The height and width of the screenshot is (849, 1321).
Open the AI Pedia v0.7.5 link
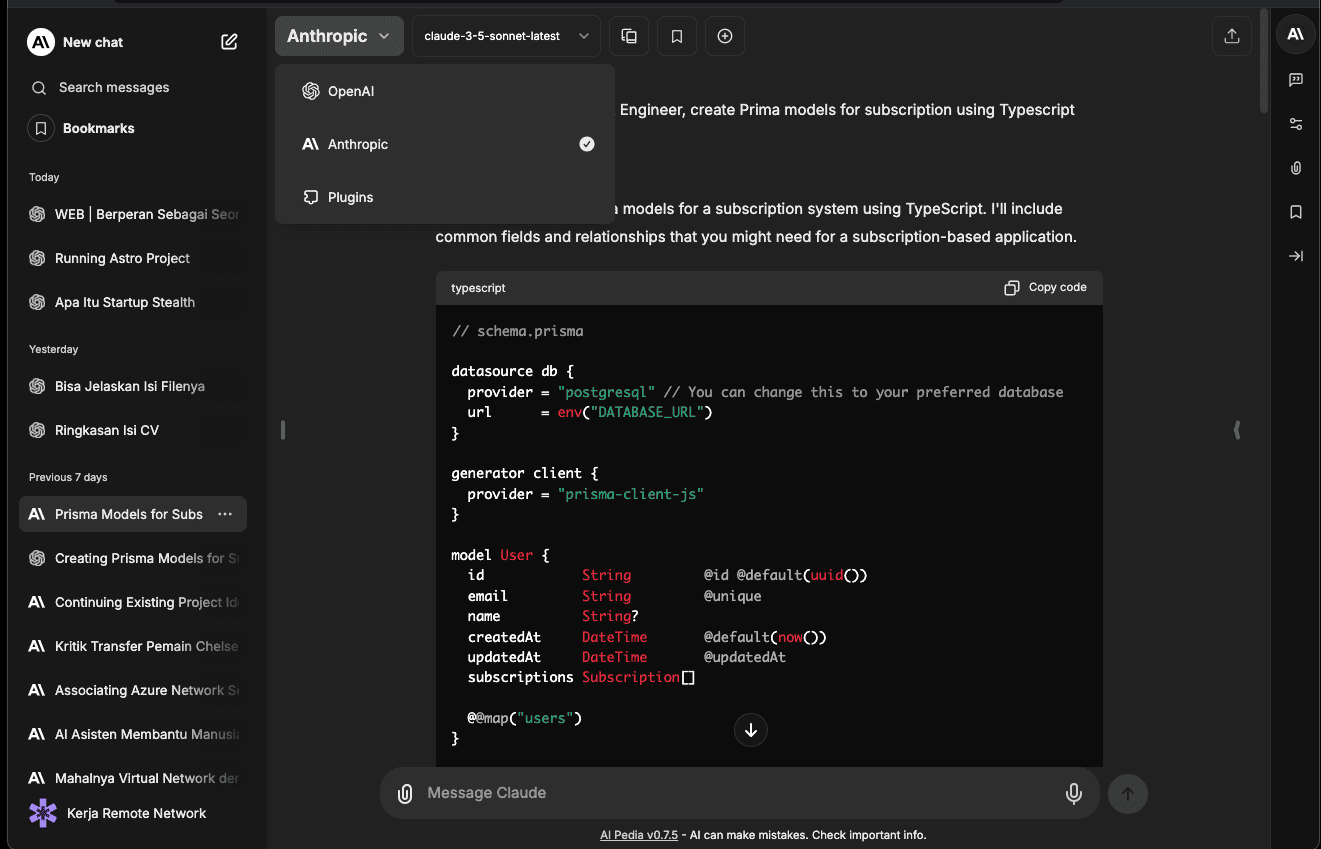click(x=639, y=835)
